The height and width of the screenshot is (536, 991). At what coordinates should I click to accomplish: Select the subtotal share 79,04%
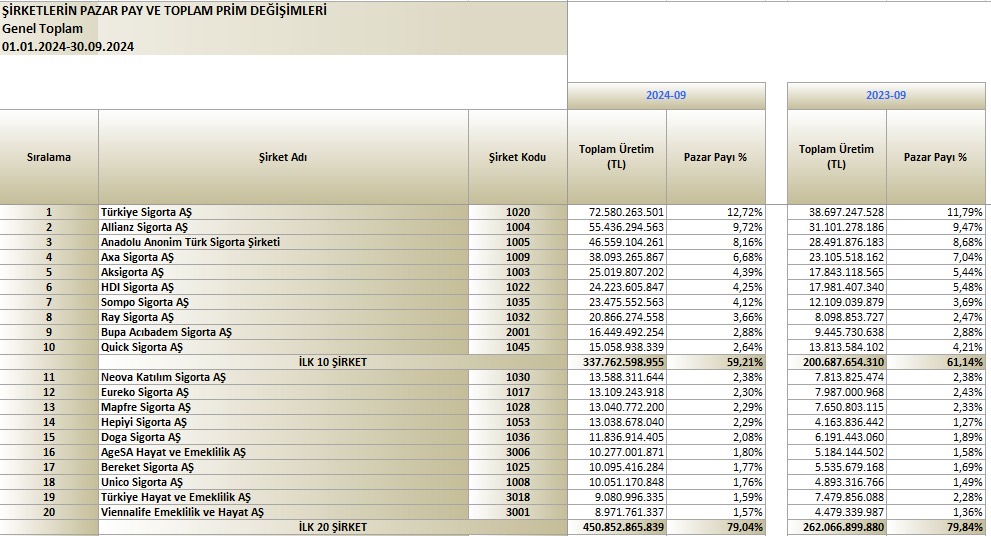(x=716, y=527)
